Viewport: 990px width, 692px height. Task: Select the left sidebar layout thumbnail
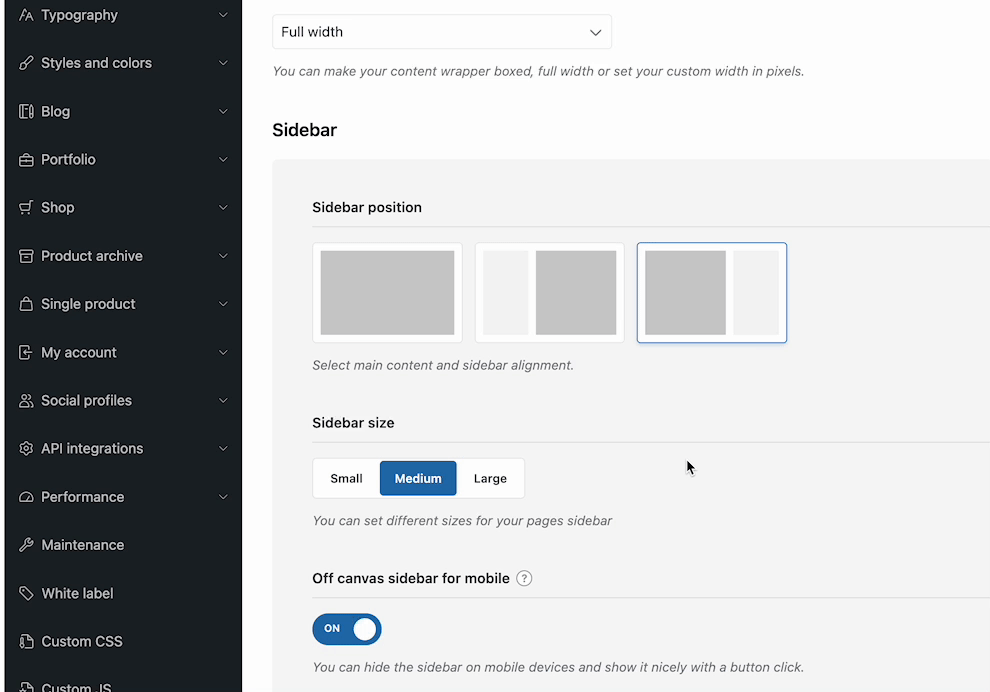click(549, 293)
